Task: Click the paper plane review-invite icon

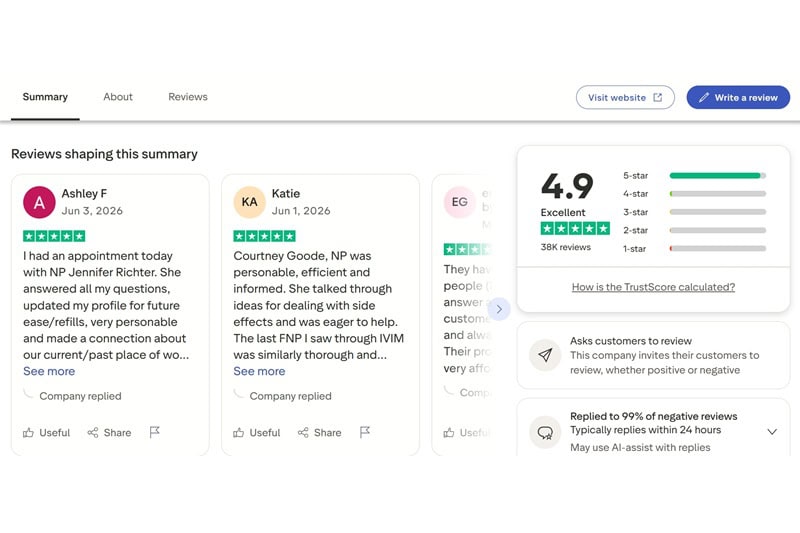Action: (x=545, y=356)
